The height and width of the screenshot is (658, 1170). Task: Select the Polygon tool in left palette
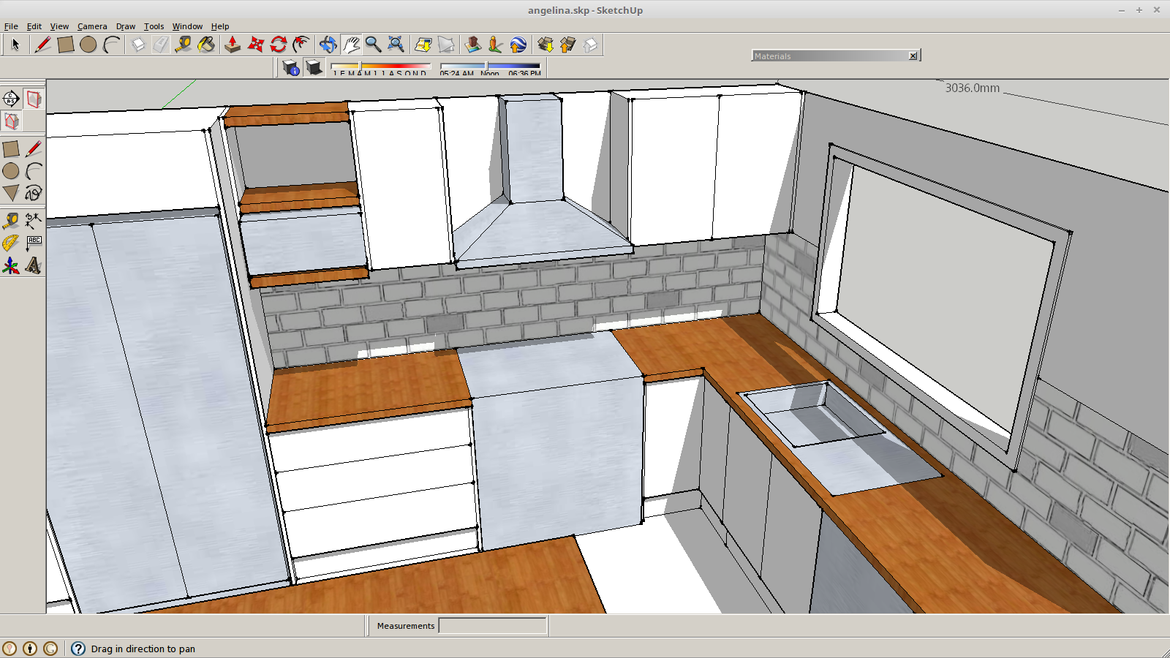coord(10,193)
